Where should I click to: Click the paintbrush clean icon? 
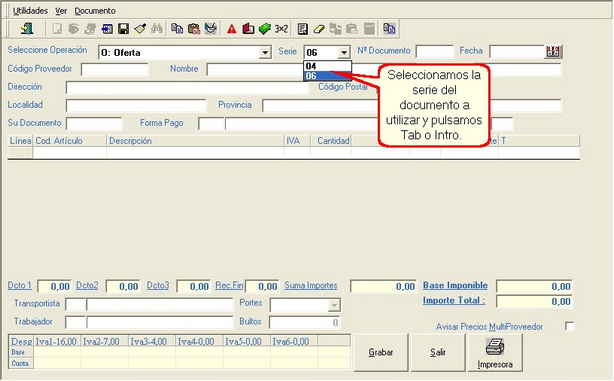pos(140,29)
